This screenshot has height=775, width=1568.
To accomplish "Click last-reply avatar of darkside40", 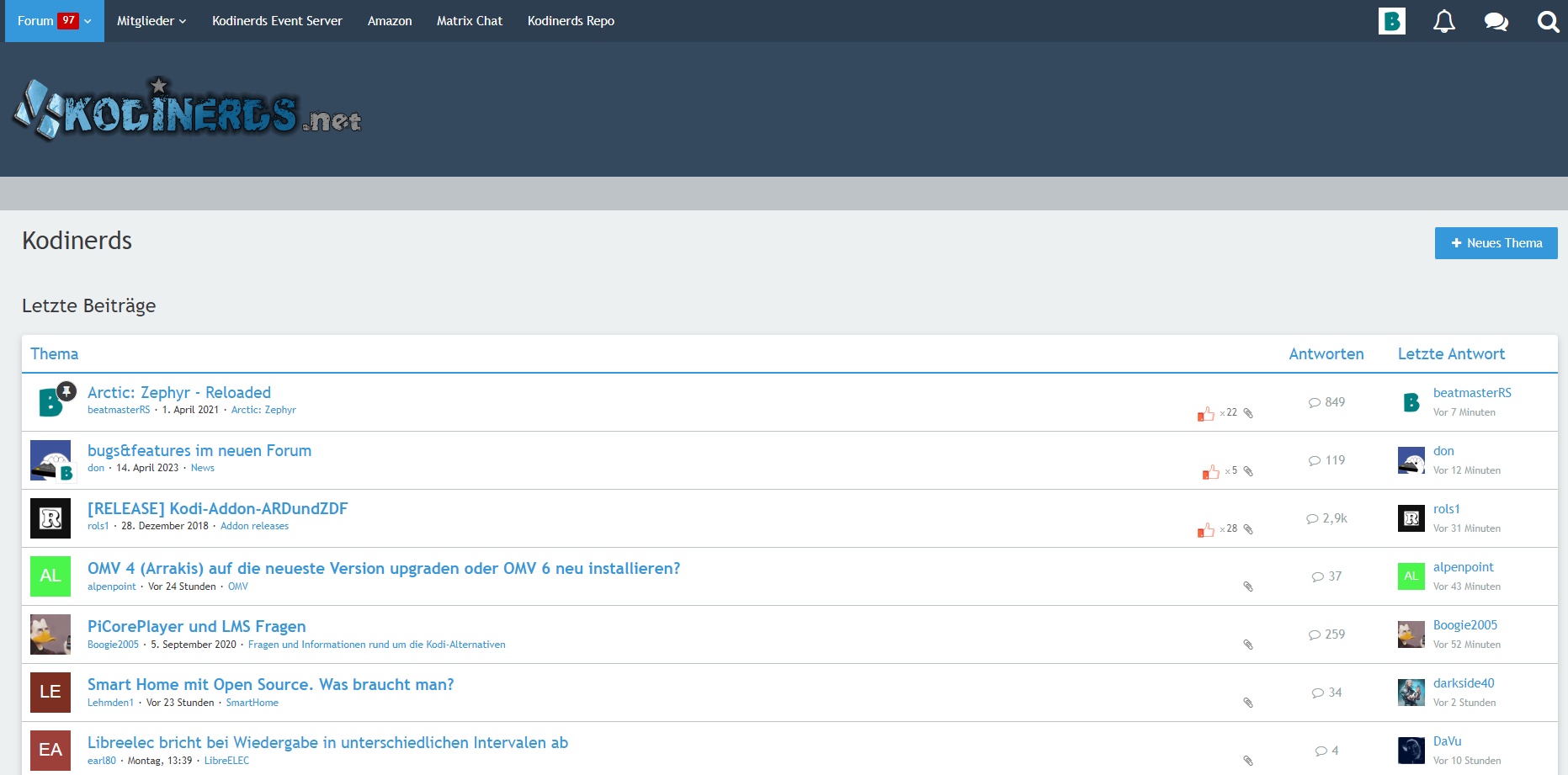I will 1411,693.
